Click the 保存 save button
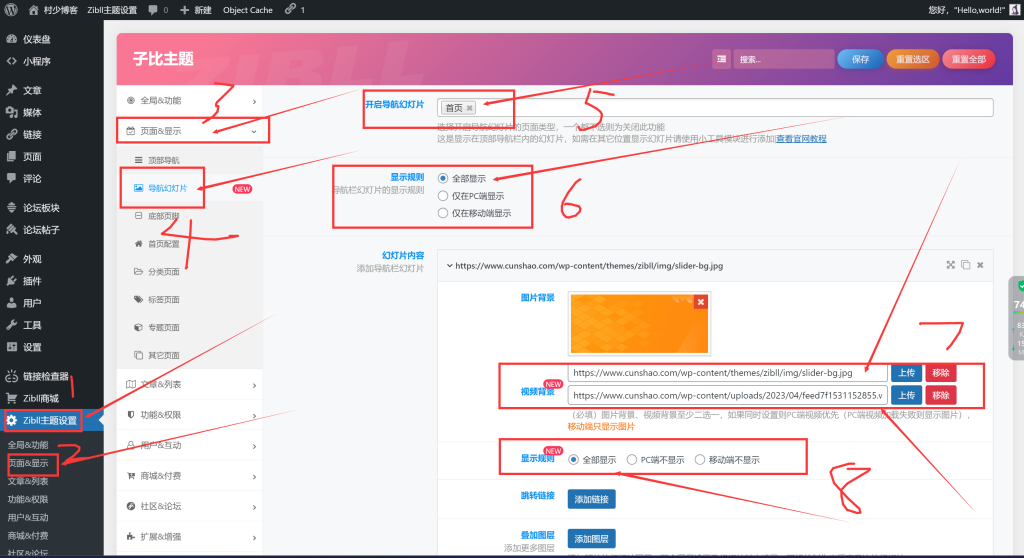 coord(860,59)
